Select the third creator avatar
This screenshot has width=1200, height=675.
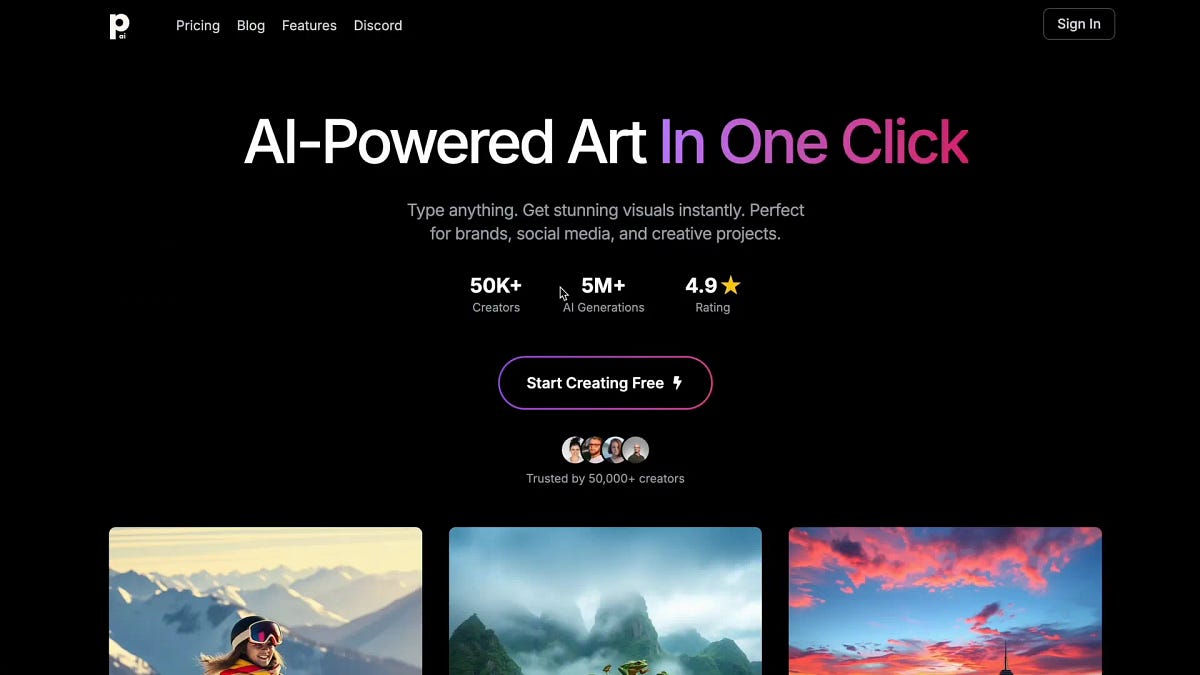615,450
